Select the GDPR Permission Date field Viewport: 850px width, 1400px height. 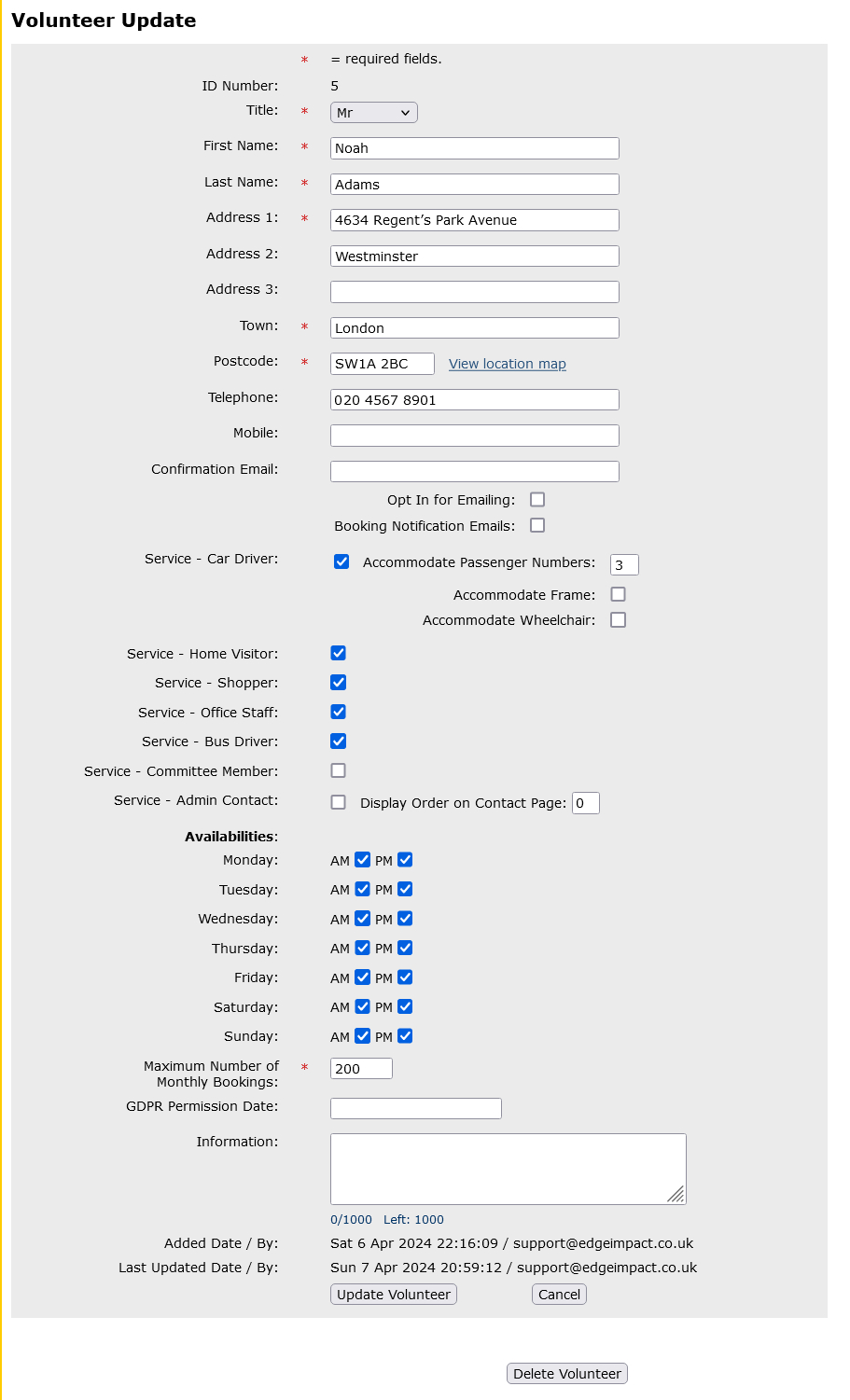(415, 1108)
